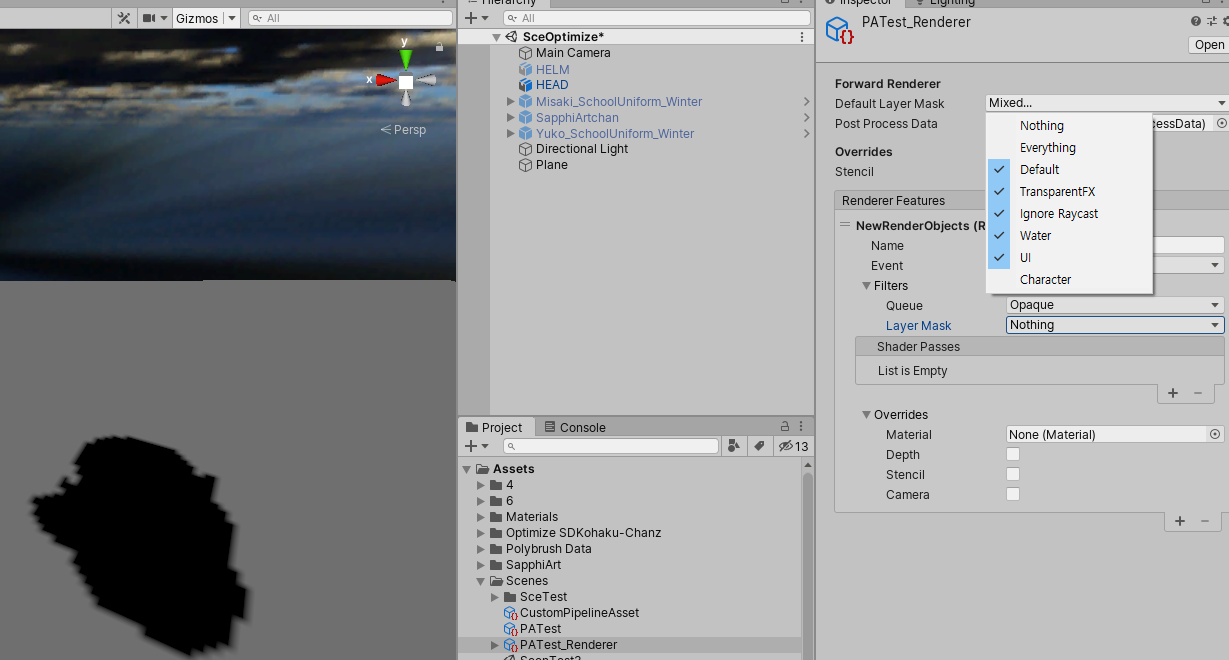
Task: Click the Hierarchy search field
Action: [x=657, y=18]
